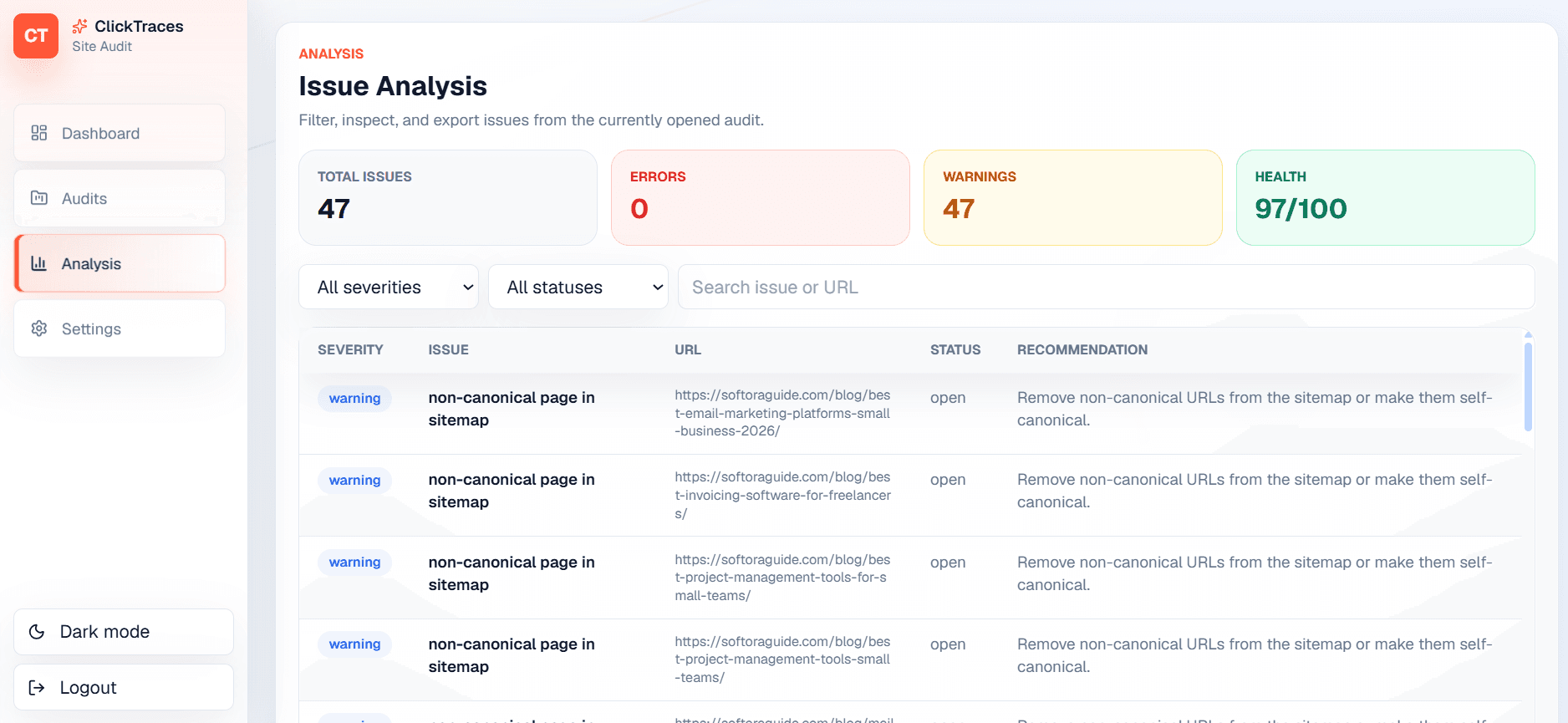Click the Analysis bar chart icon
Viewport: 1568px width, 723px height.
coord(39,263)
